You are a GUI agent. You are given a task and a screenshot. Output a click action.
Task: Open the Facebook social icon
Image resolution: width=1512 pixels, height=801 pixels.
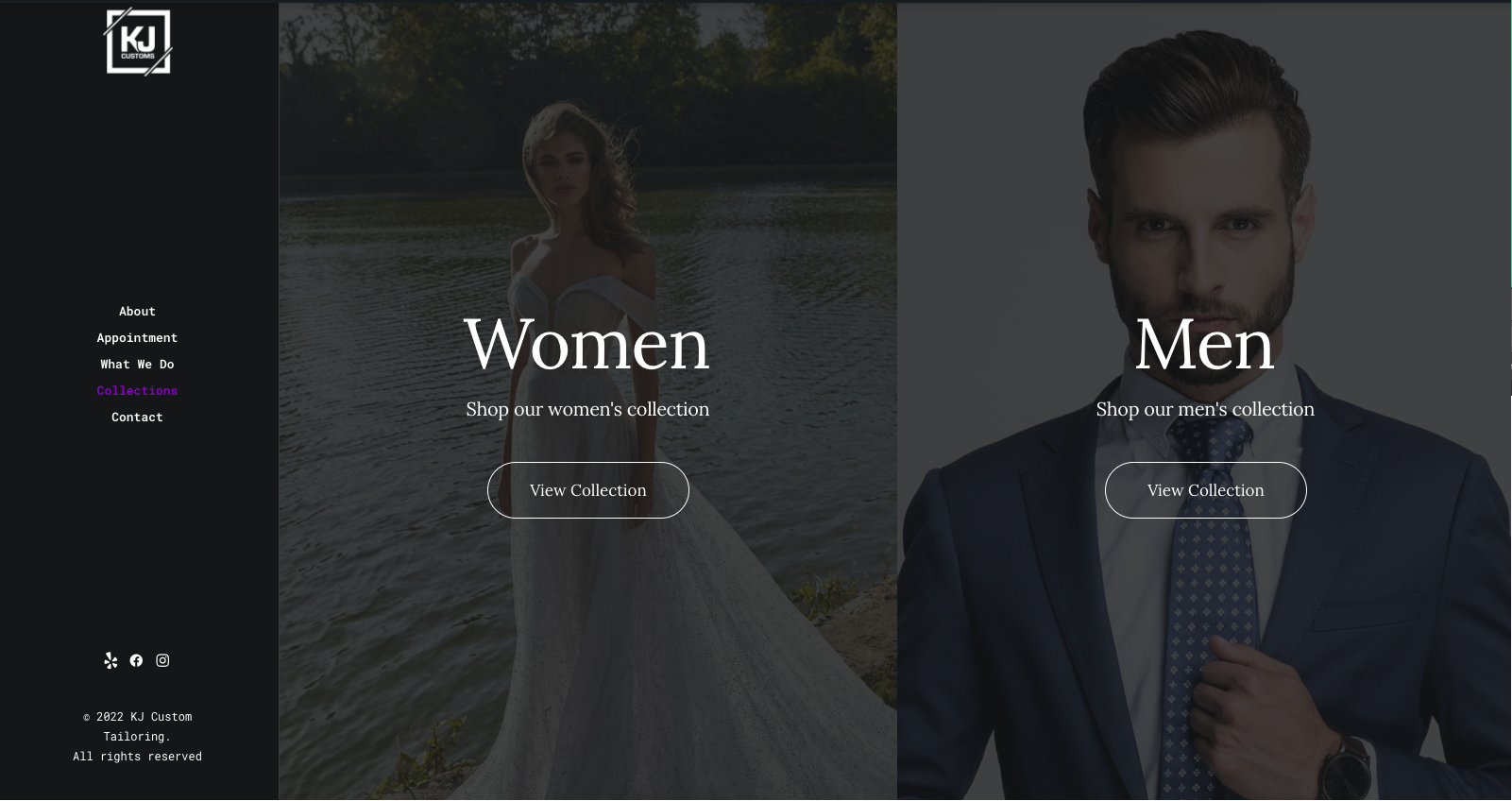coord(136,660)
